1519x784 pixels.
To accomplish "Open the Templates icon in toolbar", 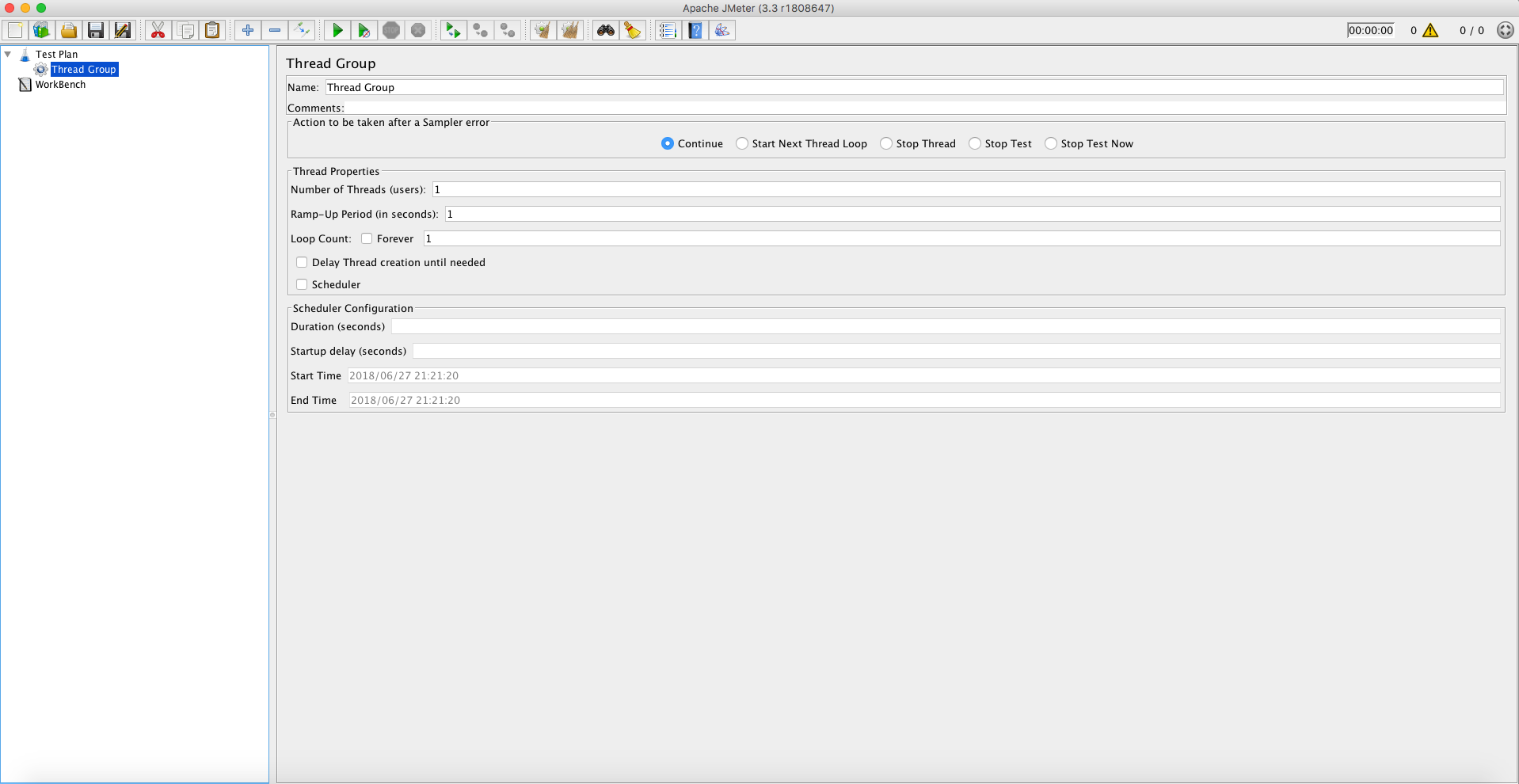I will (x=42, y=30).
